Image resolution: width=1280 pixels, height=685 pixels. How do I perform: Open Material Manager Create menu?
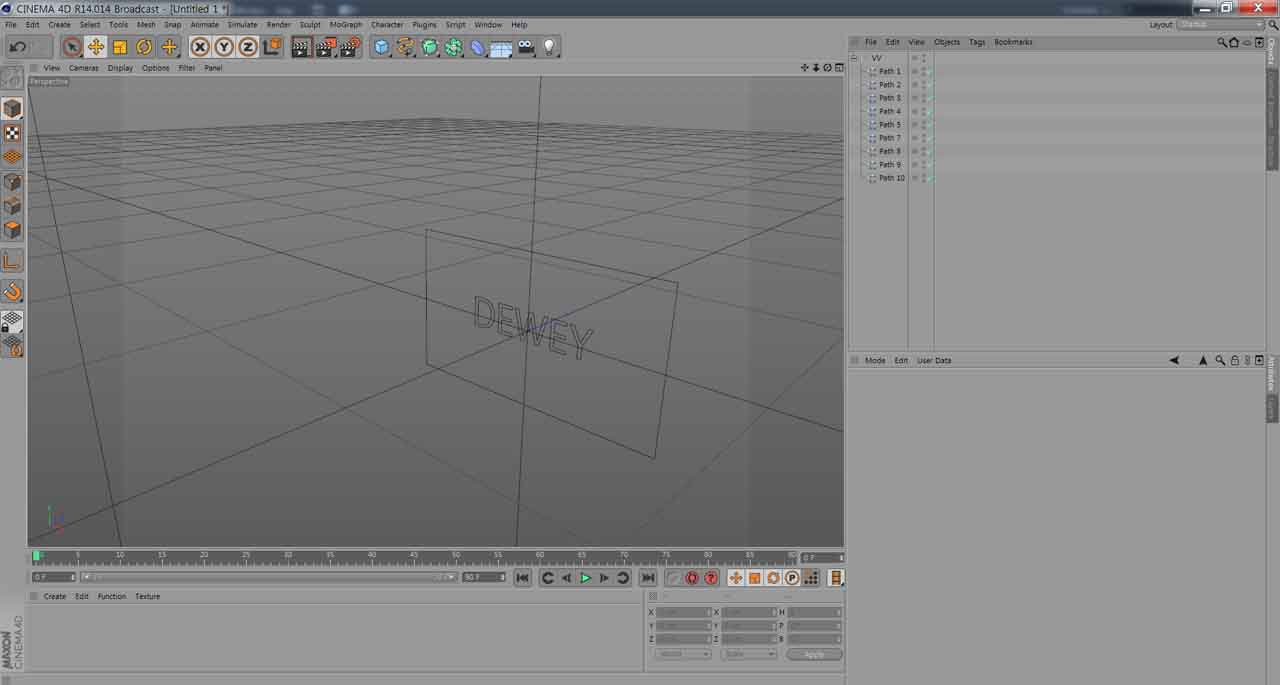[x=55, y=596]
